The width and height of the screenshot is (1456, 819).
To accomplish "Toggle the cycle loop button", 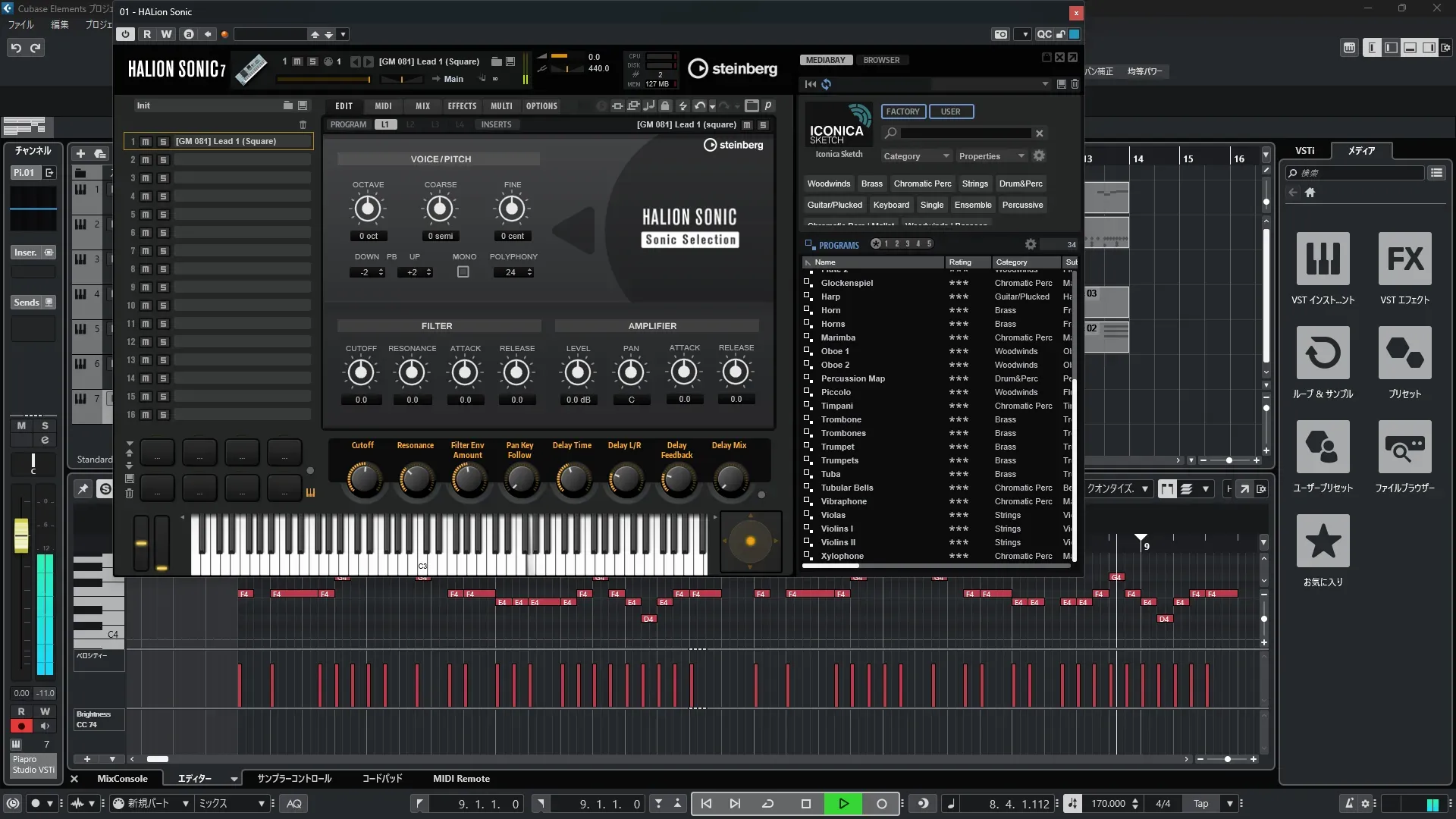I will coord(767,804).
